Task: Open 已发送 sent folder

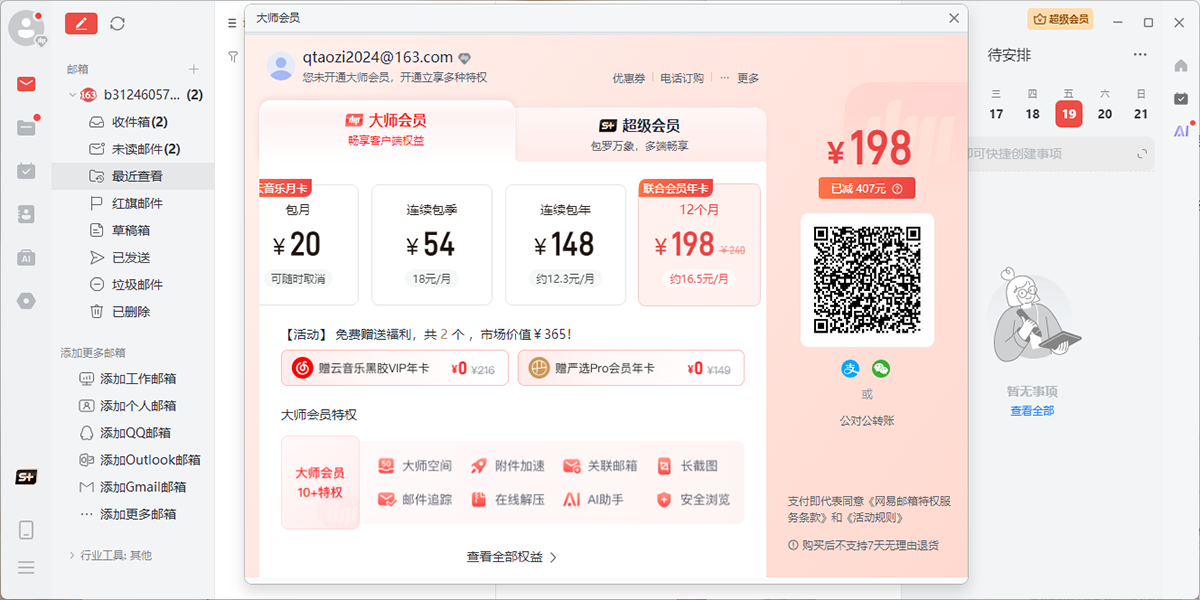Action: pos(133,257)
